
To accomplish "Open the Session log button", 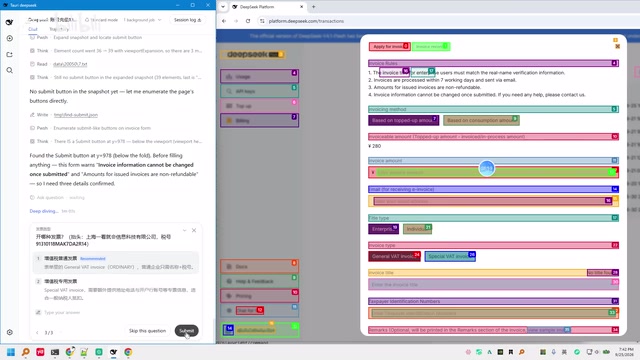I will [187, 20].
